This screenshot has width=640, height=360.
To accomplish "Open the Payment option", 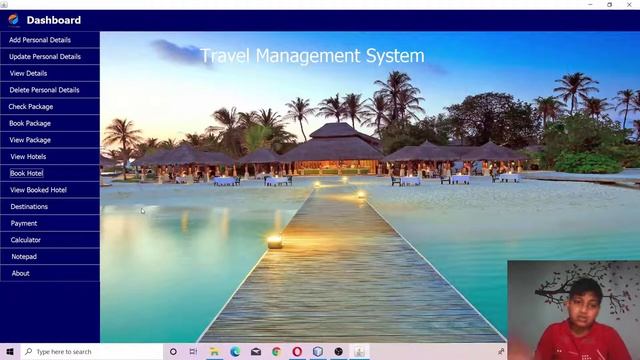I will click(50, 224).
